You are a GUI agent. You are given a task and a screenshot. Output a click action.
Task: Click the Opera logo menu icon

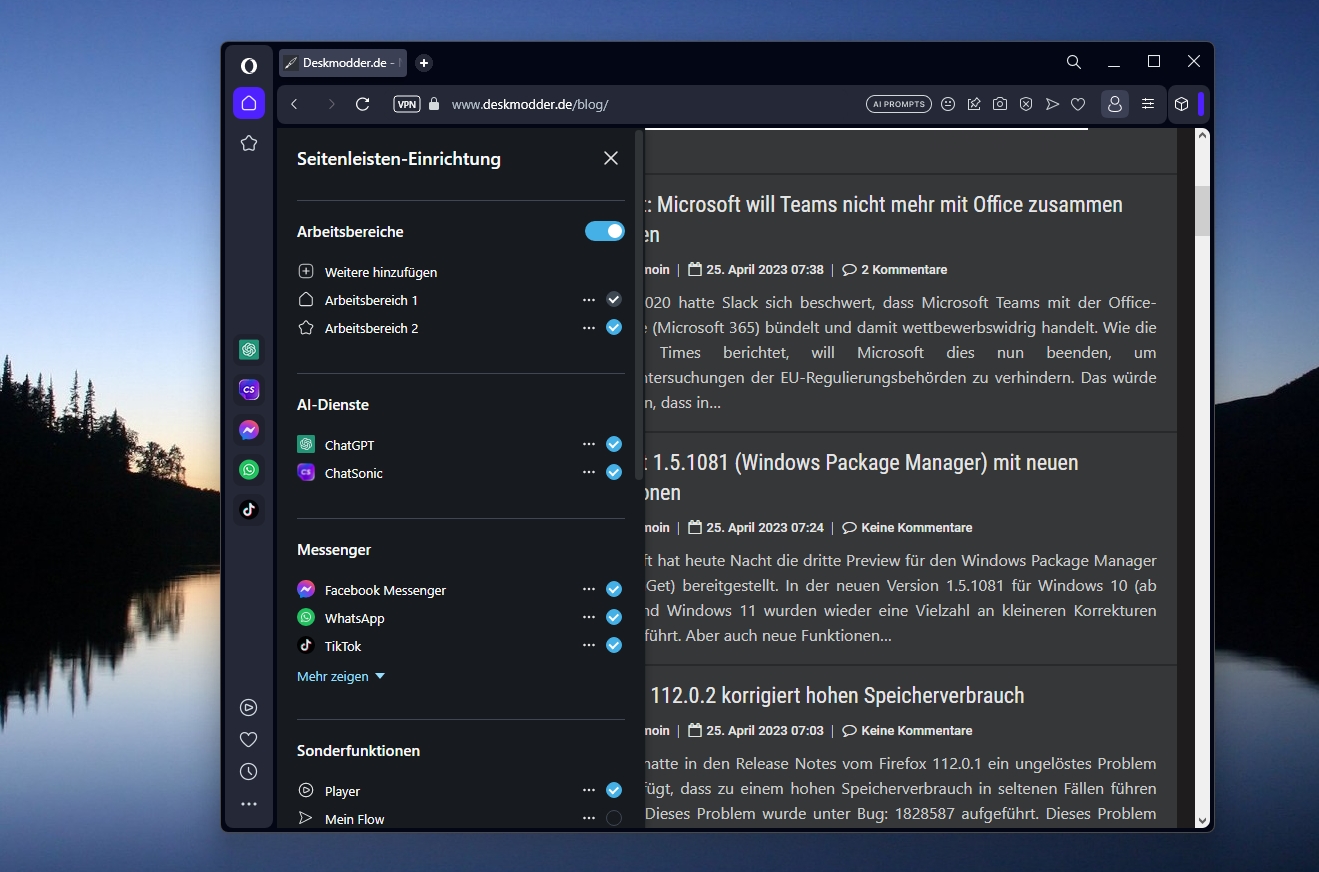tap(249, 66)
